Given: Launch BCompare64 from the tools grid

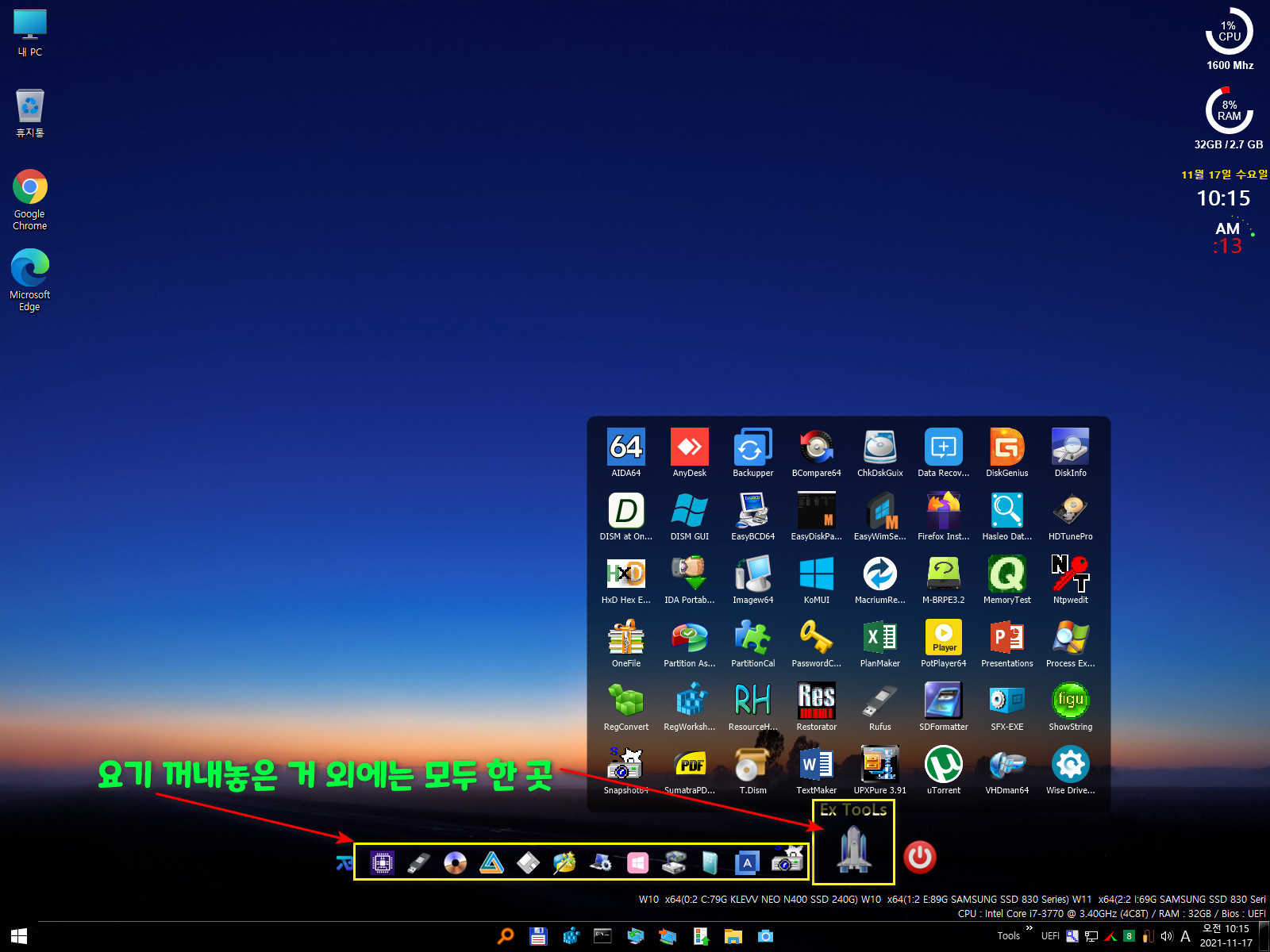Looking at the screenshot, I should tap(816, 447).
